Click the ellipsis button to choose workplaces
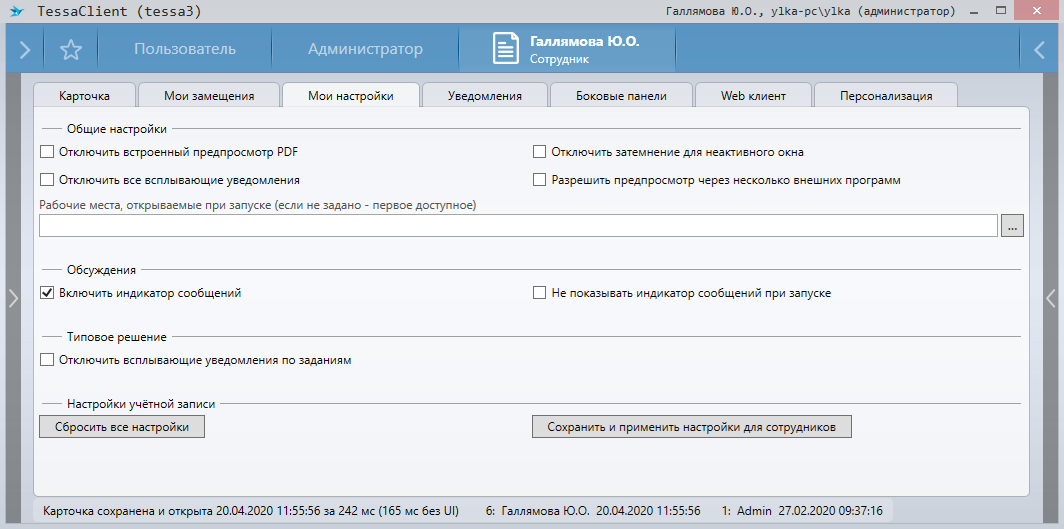1064x529 pixels. 1013,226
